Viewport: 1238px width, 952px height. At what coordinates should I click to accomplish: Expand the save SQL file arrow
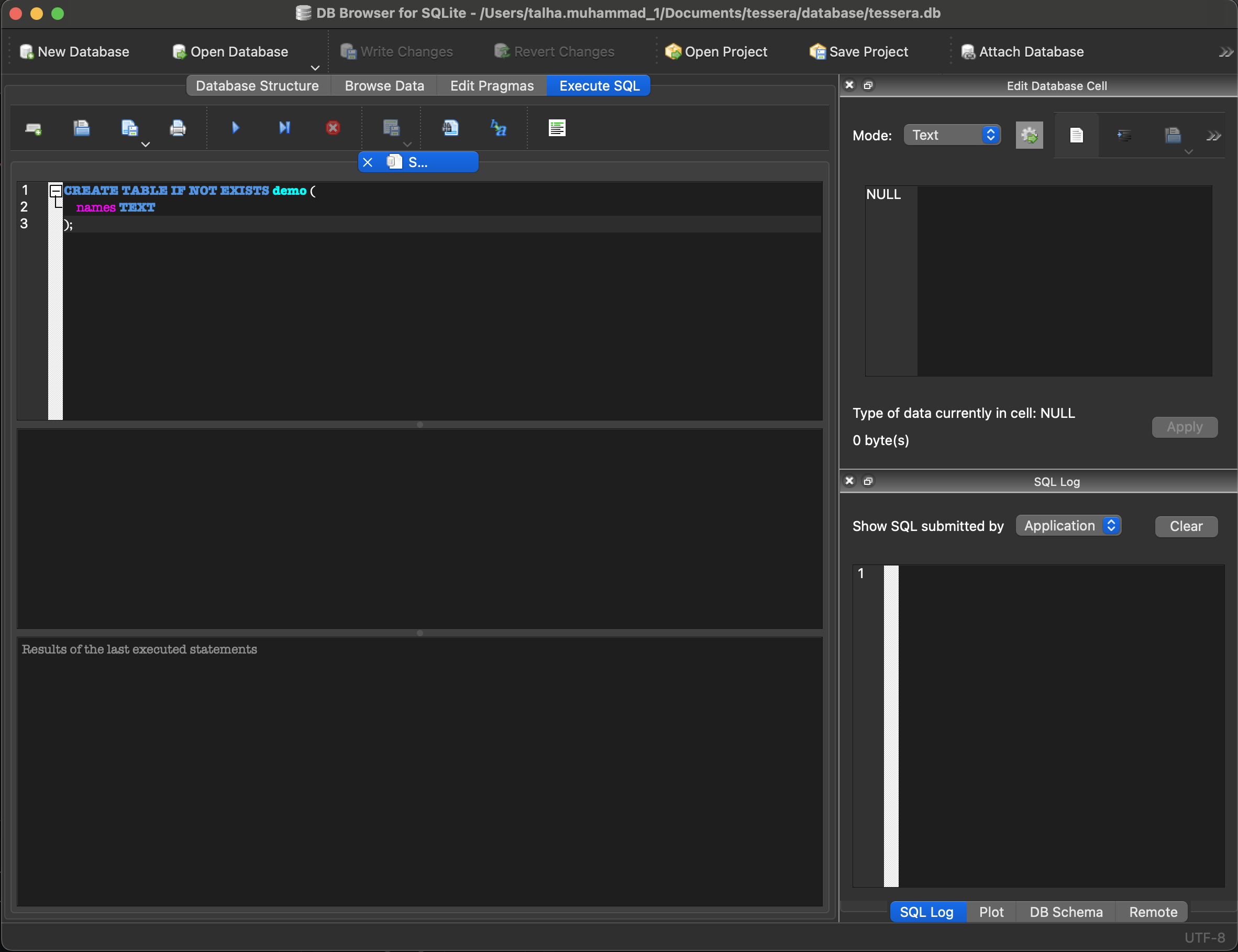pos(145,145)
